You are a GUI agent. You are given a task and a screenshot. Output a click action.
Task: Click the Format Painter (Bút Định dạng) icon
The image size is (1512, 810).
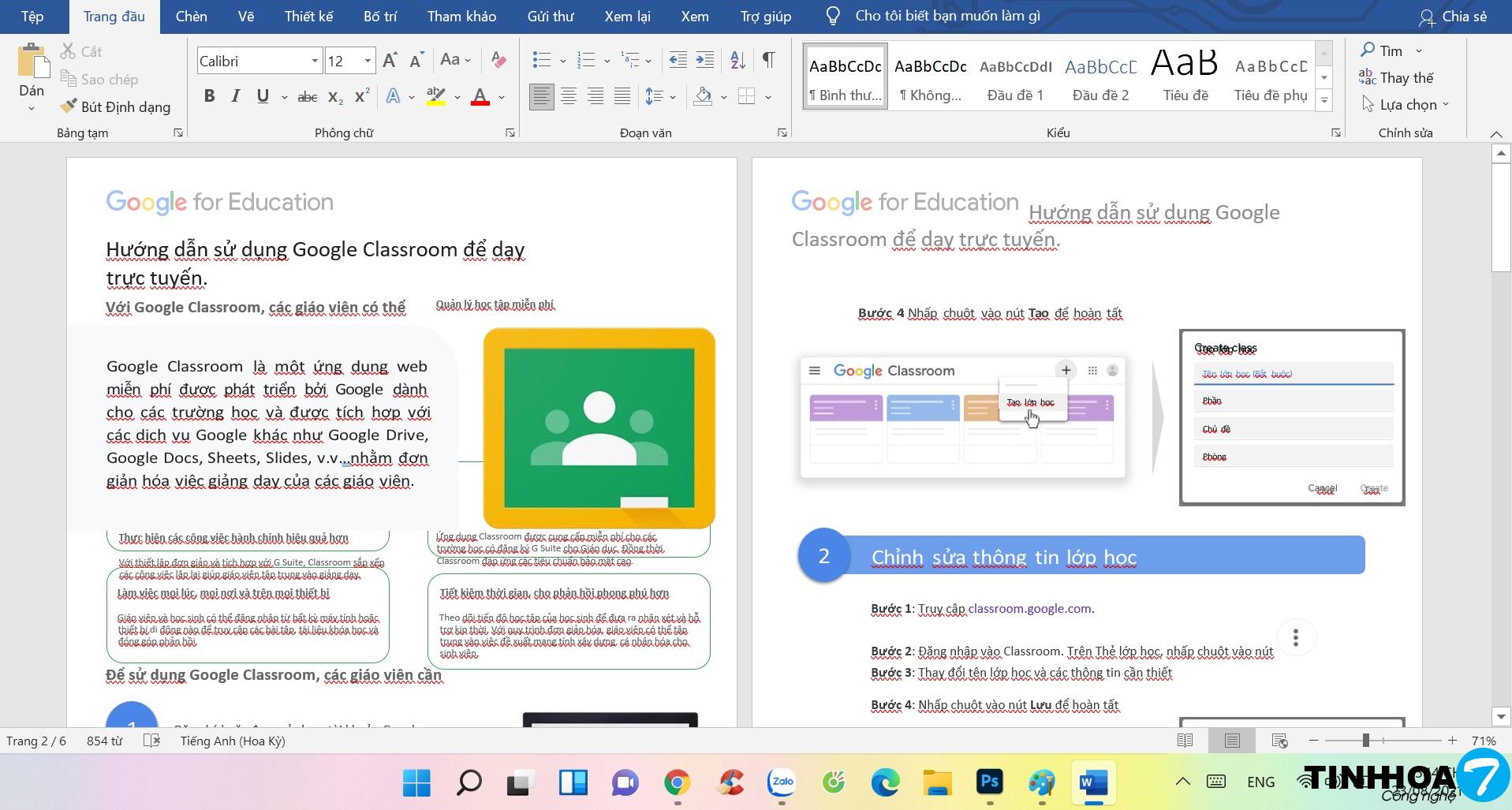69,106
